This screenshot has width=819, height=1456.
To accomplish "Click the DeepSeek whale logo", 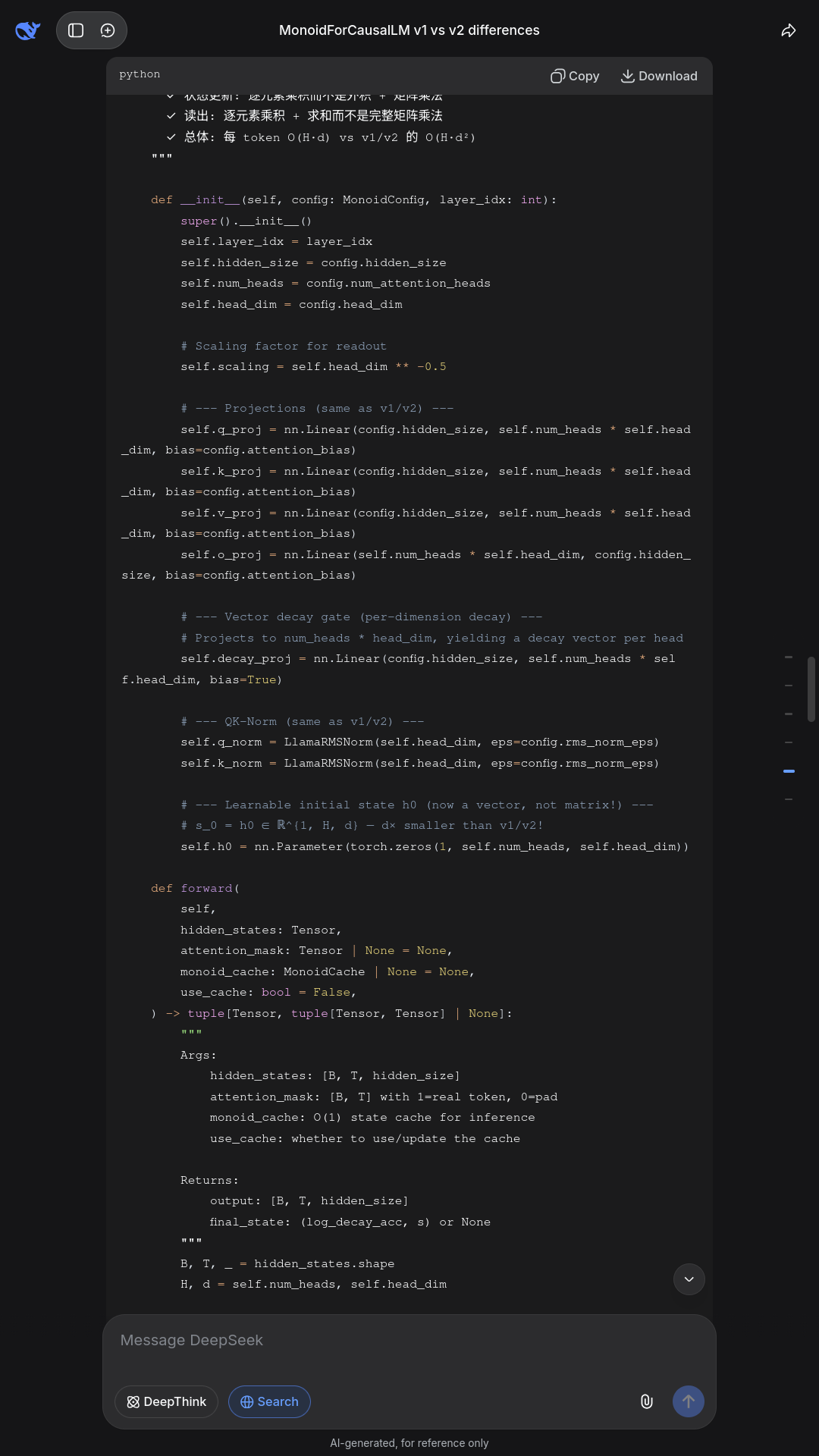I will (27, 30).
